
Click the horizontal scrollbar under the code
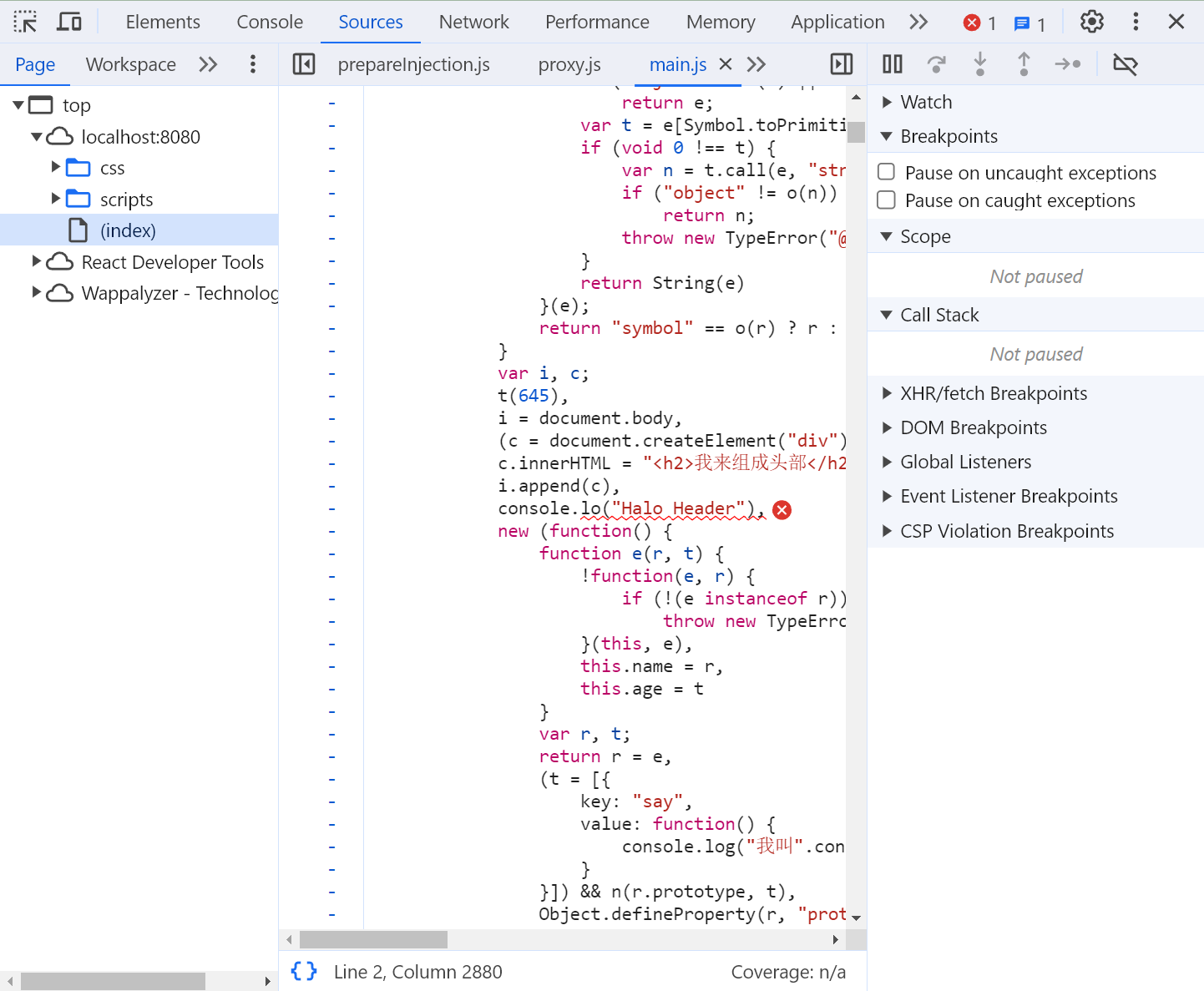(x=373, y=940)
